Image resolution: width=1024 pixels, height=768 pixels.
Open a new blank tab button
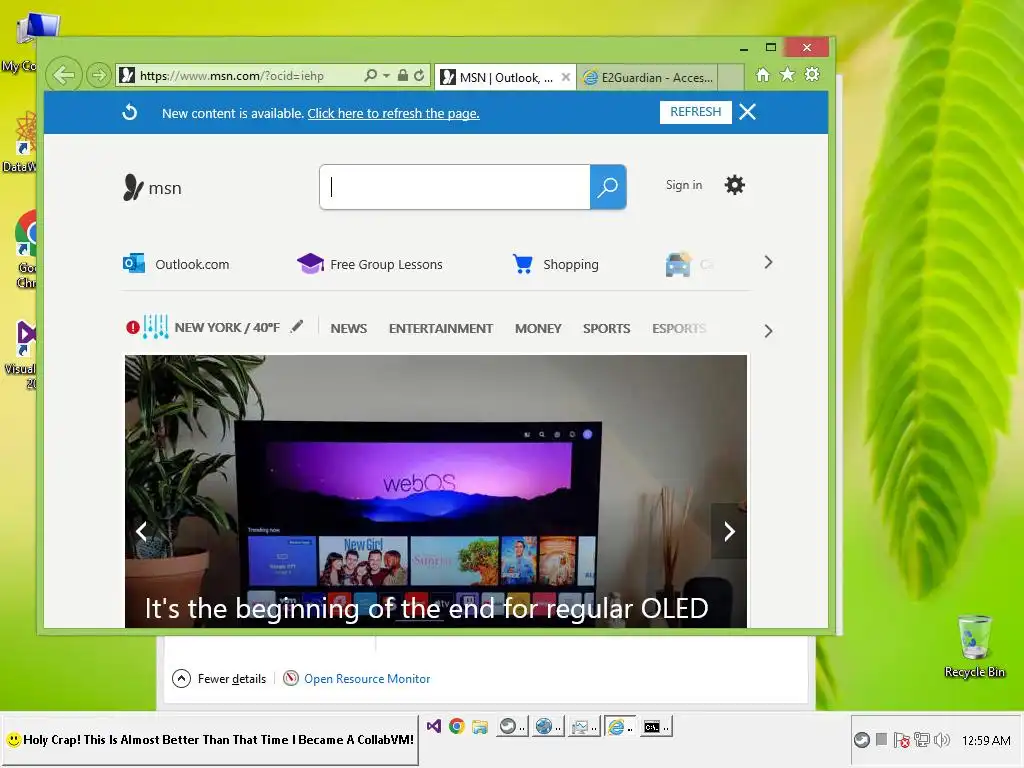[x=731, y=77]
